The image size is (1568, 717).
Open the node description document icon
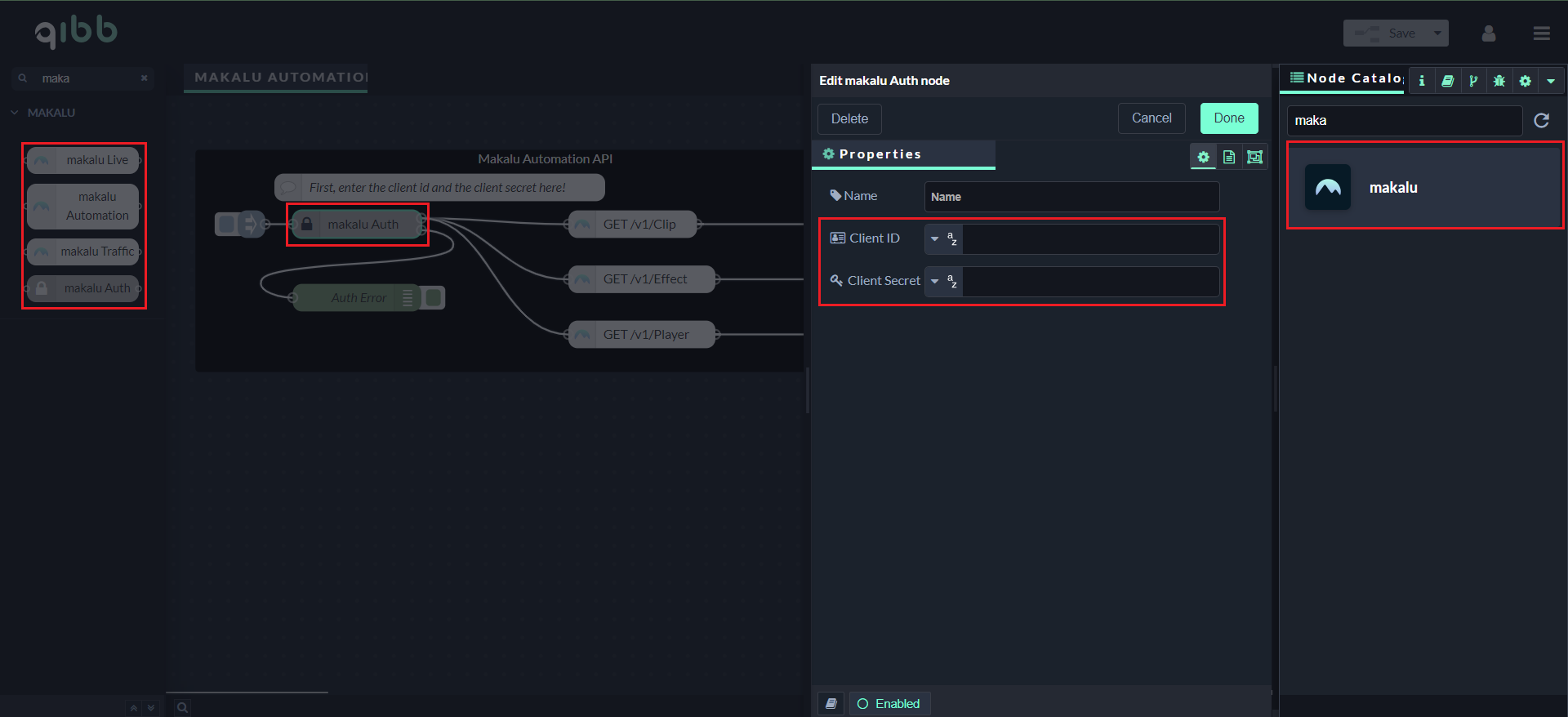1229,157
